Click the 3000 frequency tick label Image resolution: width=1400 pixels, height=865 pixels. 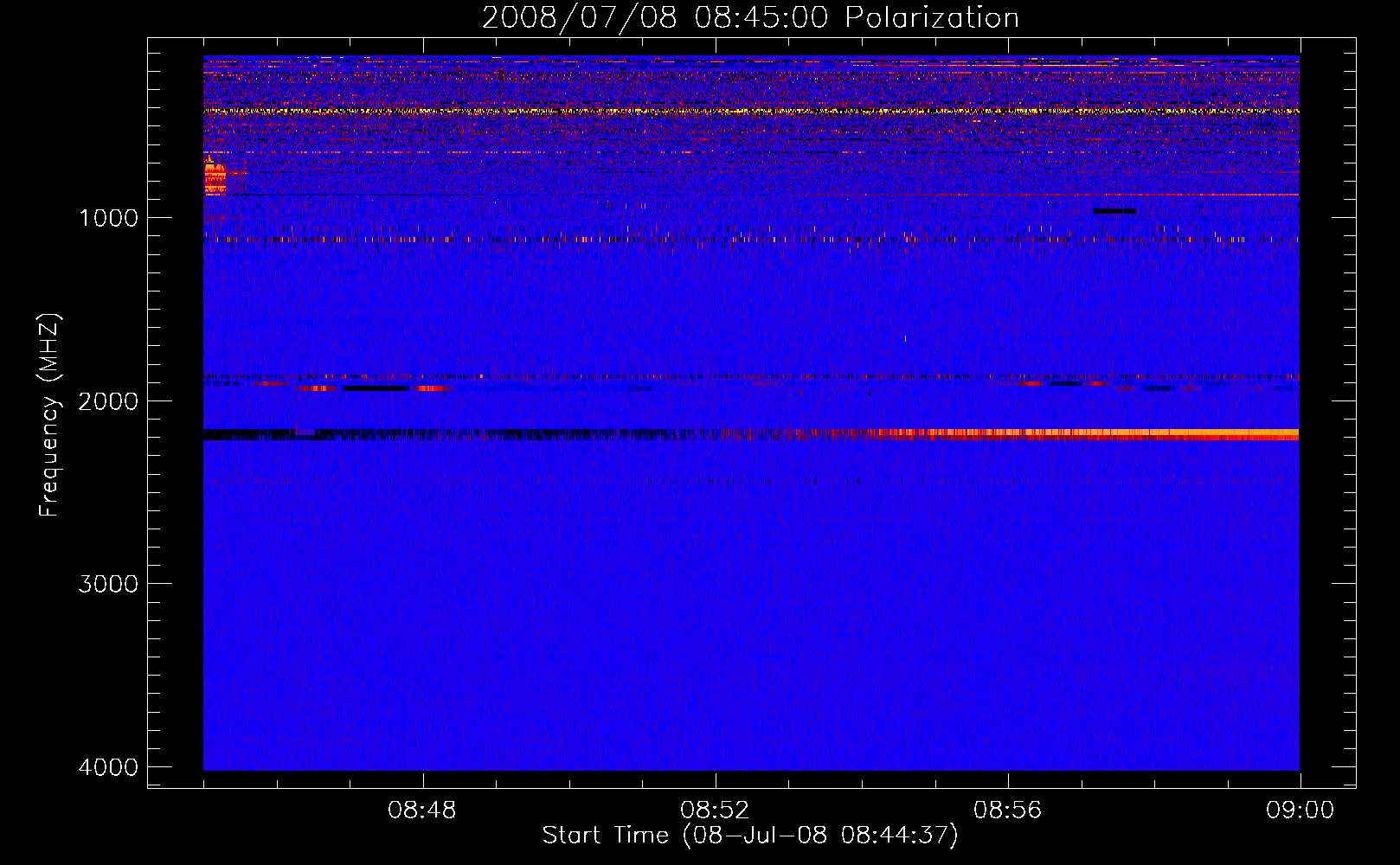[108, 584]
